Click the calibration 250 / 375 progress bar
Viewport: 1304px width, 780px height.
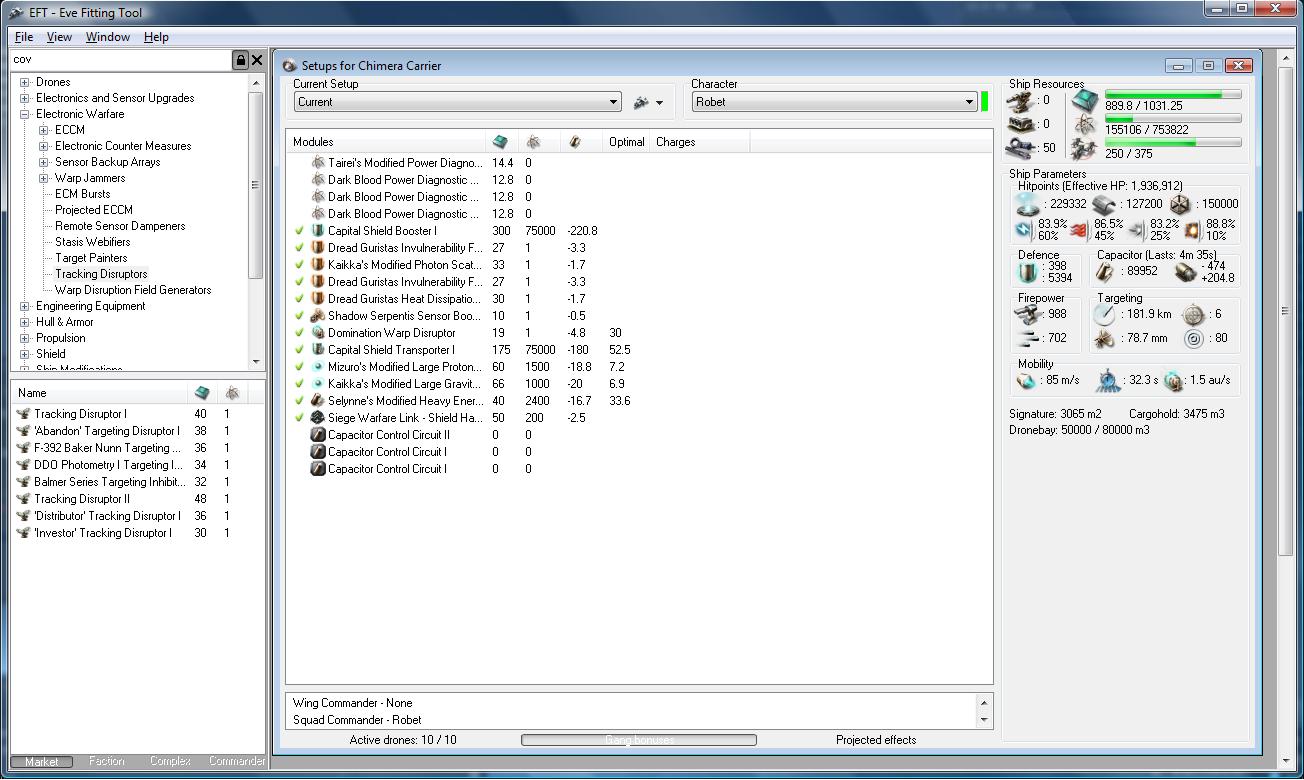(x=1173, y=143)
